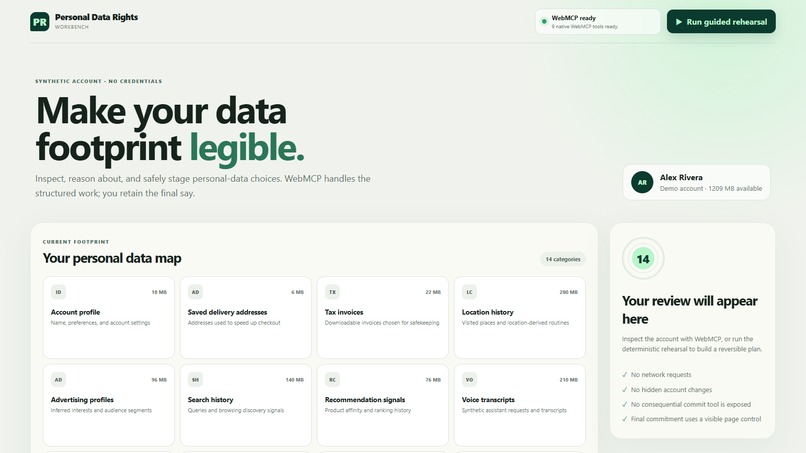The width and height of the screenshot is (806, 453).
Task: Click the 210 MB size on Voice transcripts
Action: pos(569,380)
